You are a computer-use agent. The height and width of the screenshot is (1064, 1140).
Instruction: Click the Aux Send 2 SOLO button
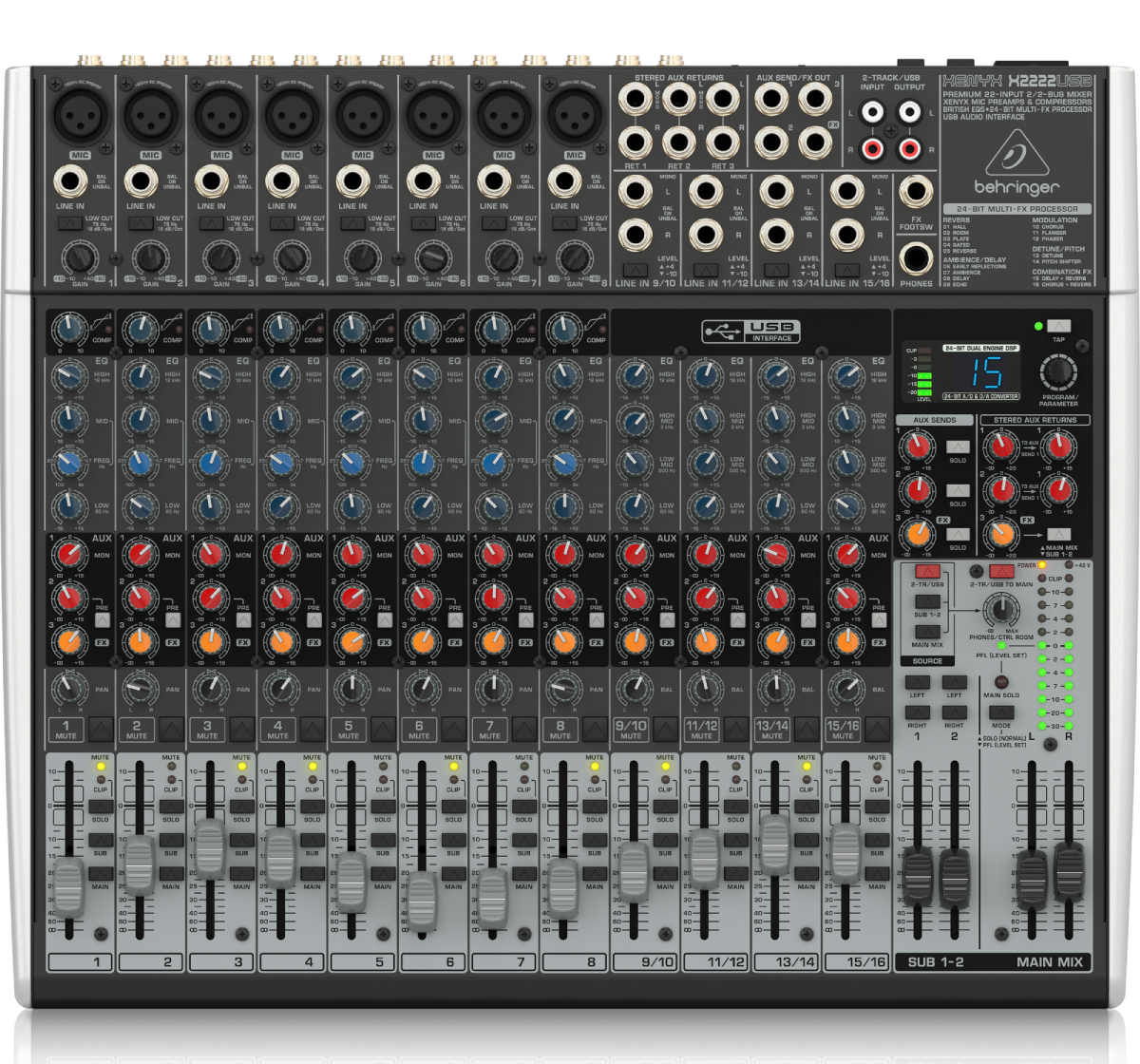point(958,490)
